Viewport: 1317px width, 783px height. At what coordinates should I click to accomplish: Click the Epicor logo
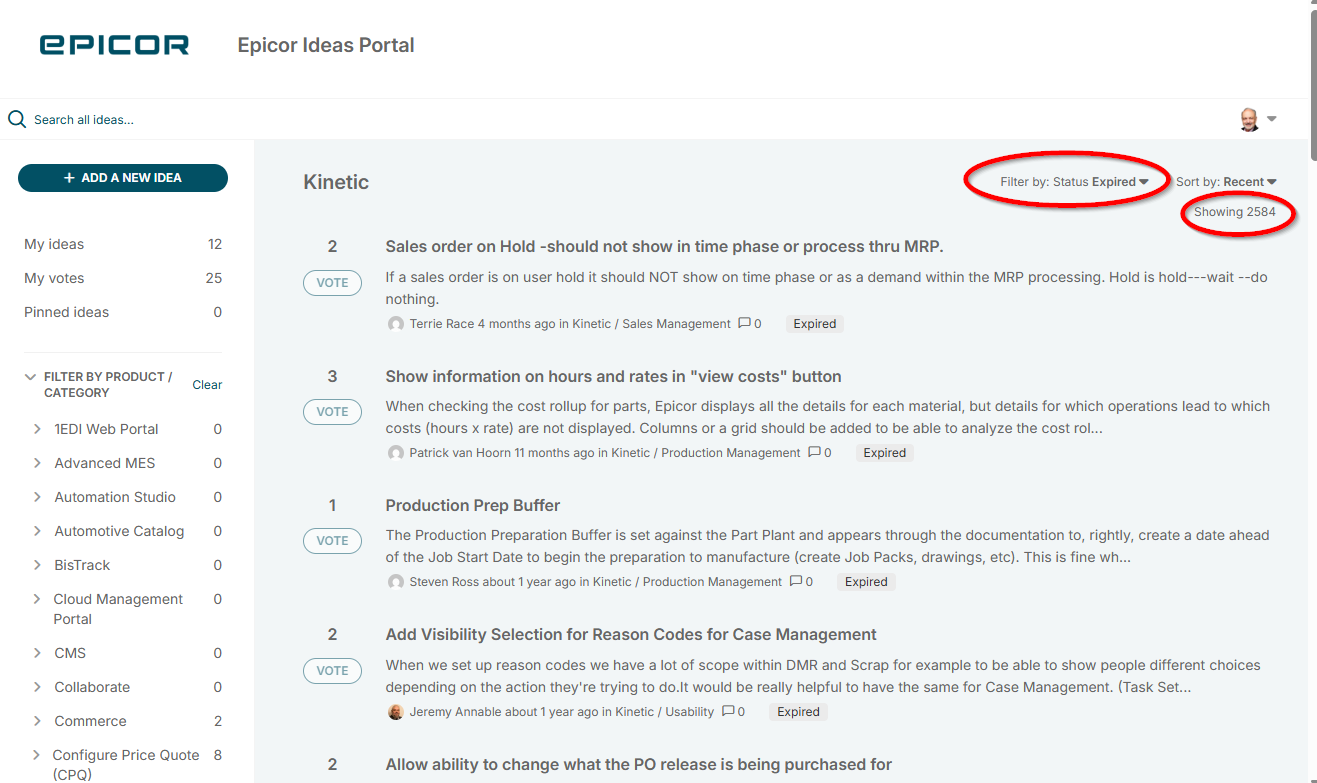(x=114, y=45)
